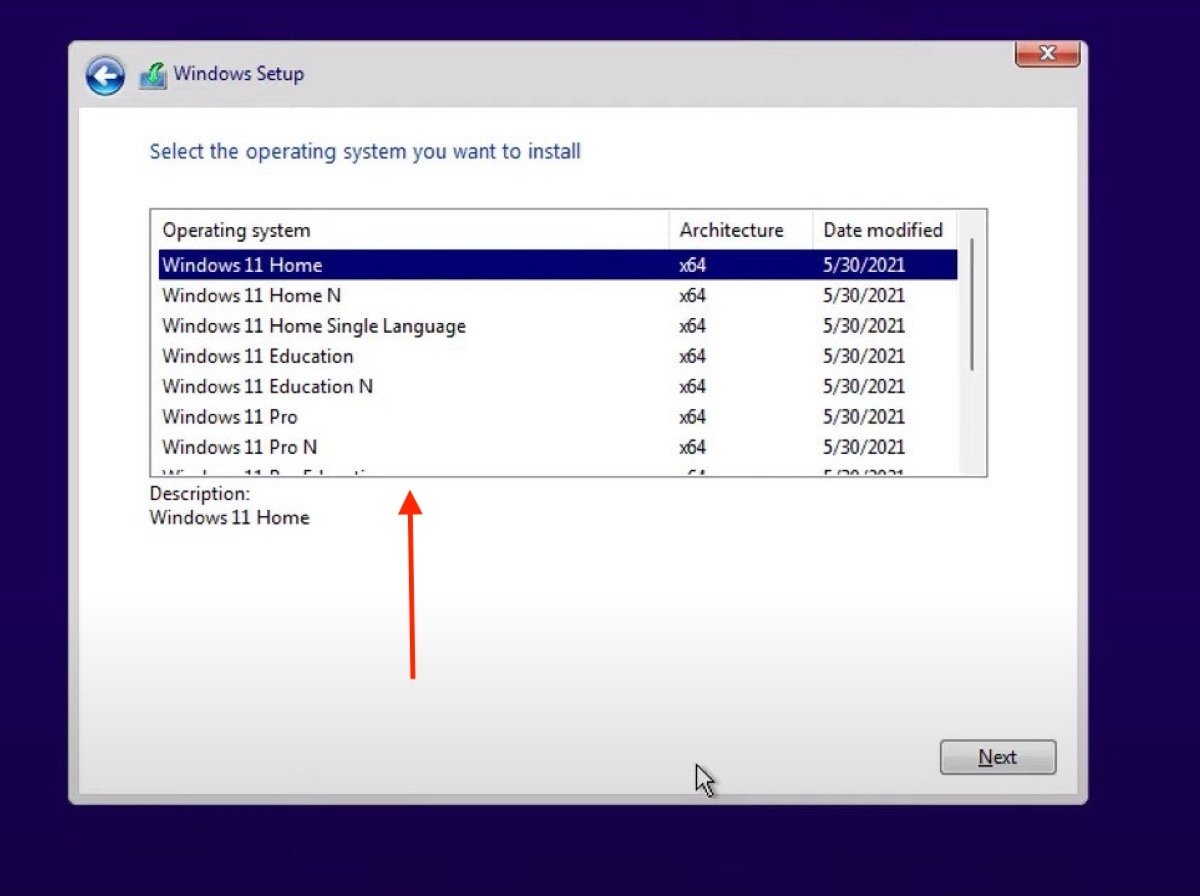Viewport: 1200px width, 896px height.
Task: Select Windows 11 Pro edition
Action: tap(558, 416)
